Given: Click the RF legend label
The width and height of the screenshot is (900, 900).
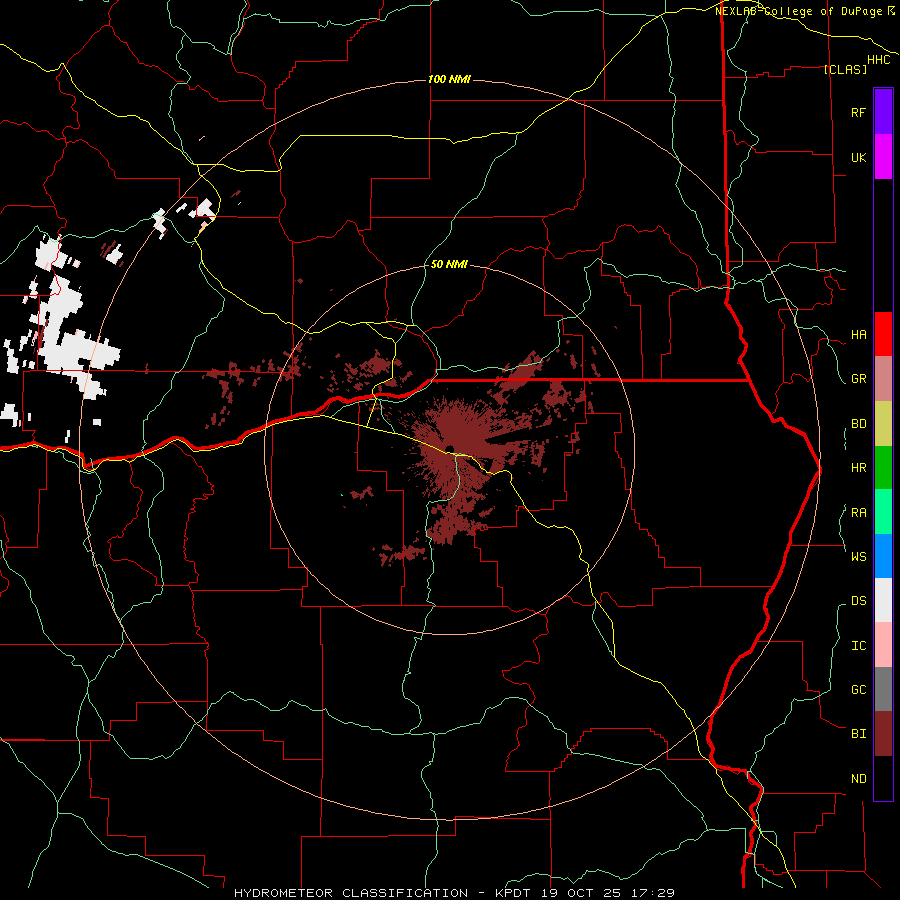Looking at the screenshot, I should tap(858, 112).
